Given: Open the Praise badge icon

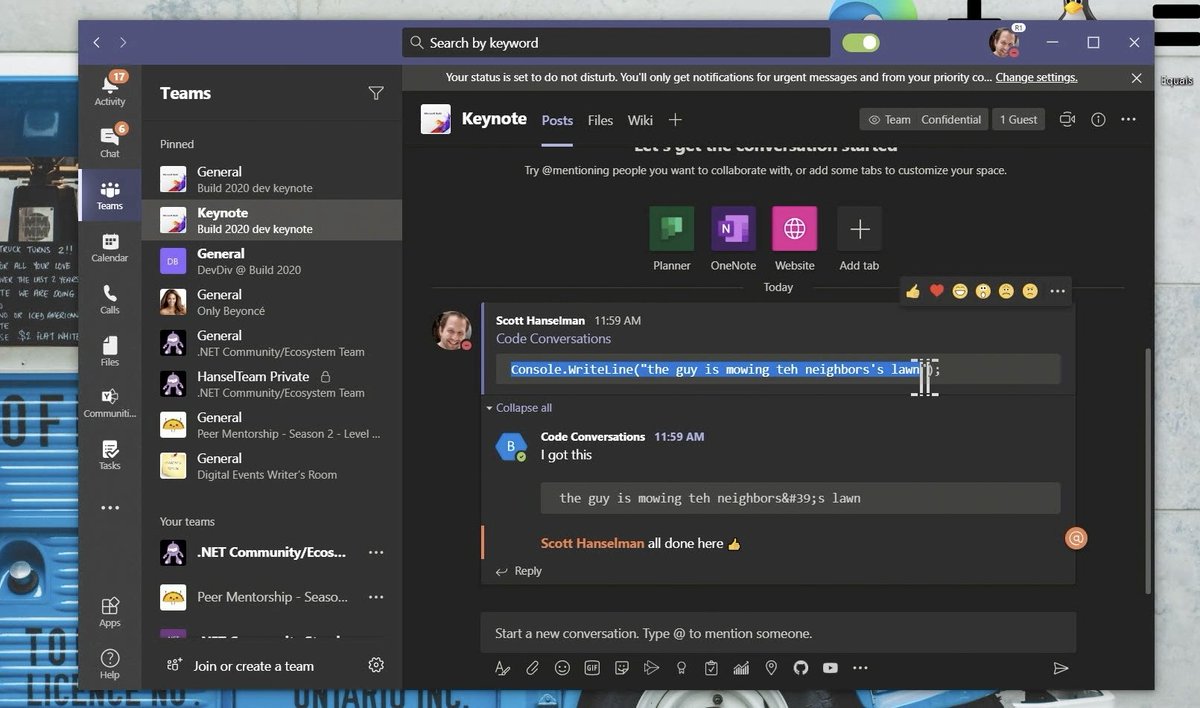Looking at the screenshot, I should coord(682,668).
